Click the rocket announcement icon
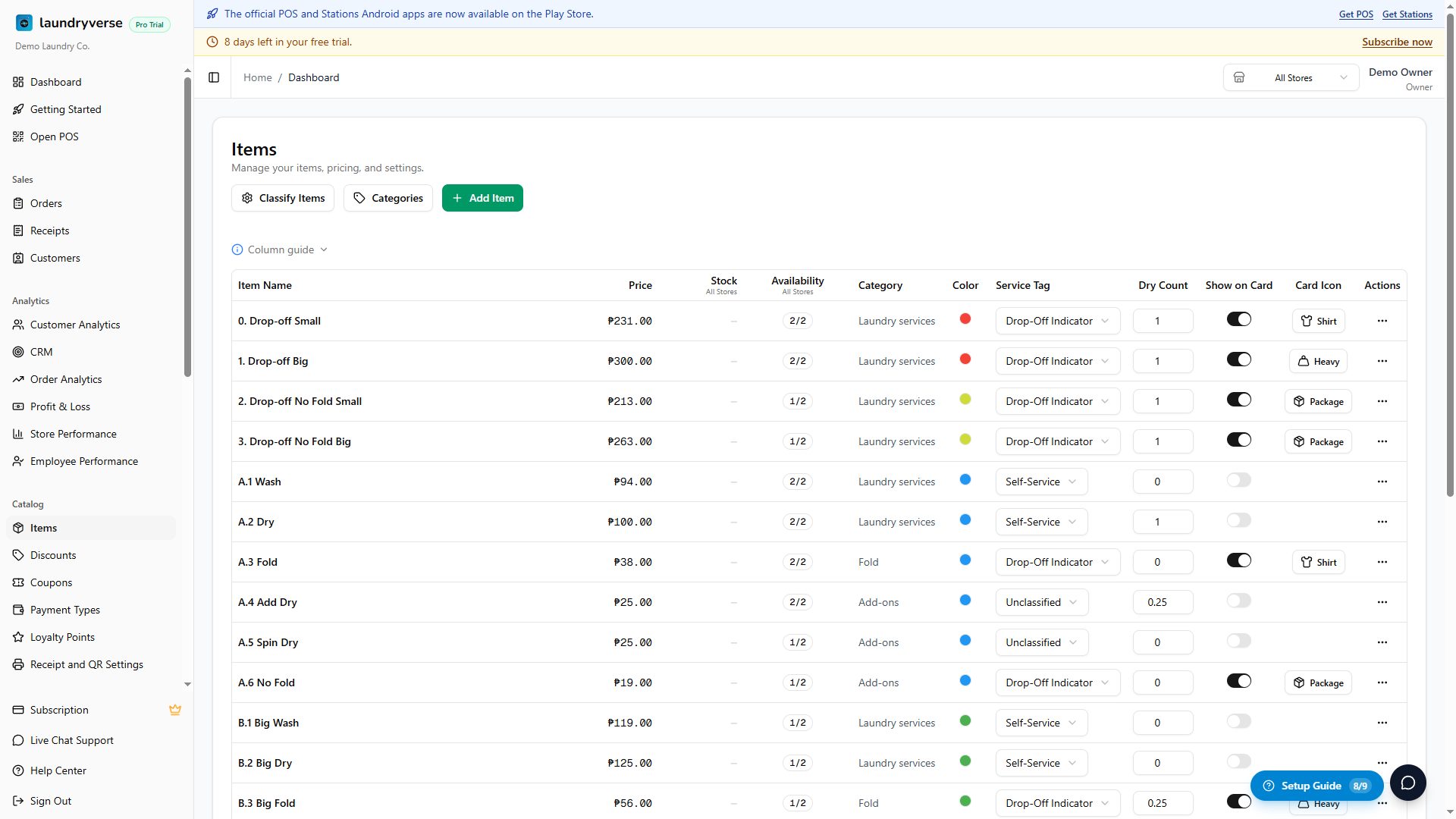The image size is (1456, 819). point(212,14)
